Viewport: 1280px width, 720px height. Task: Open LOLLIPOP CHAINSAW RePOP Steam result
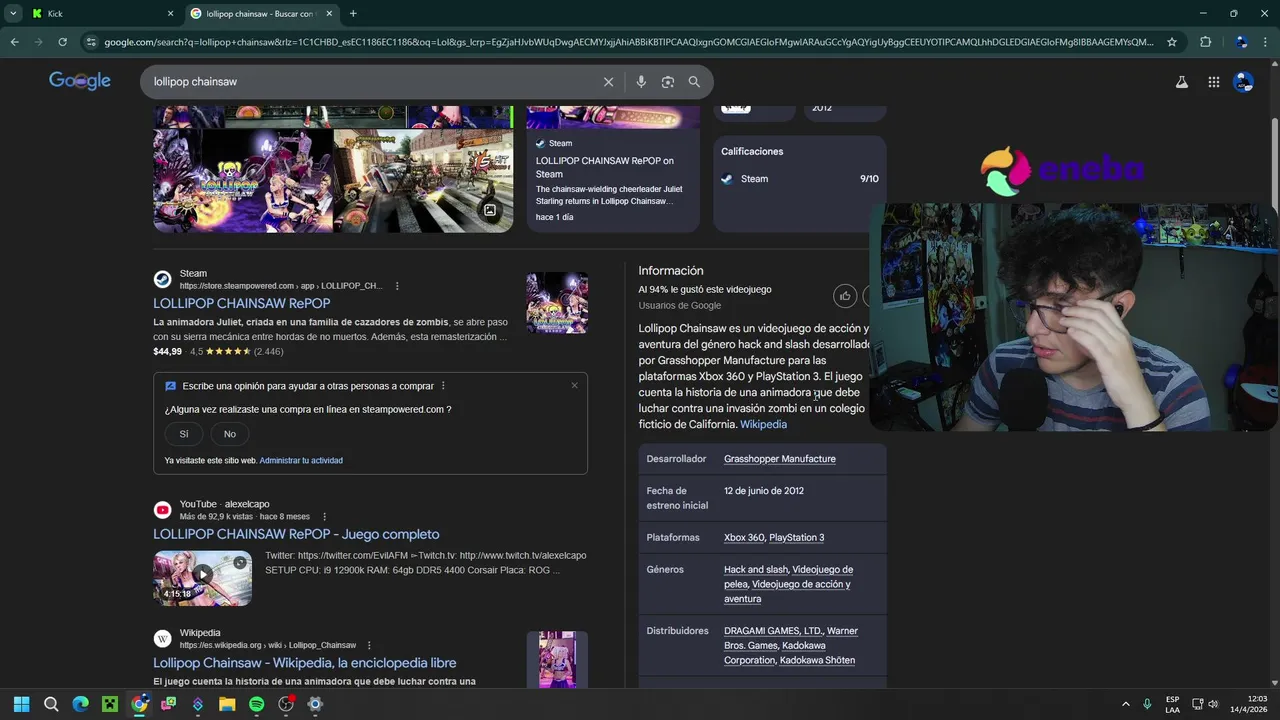point(242,303)
